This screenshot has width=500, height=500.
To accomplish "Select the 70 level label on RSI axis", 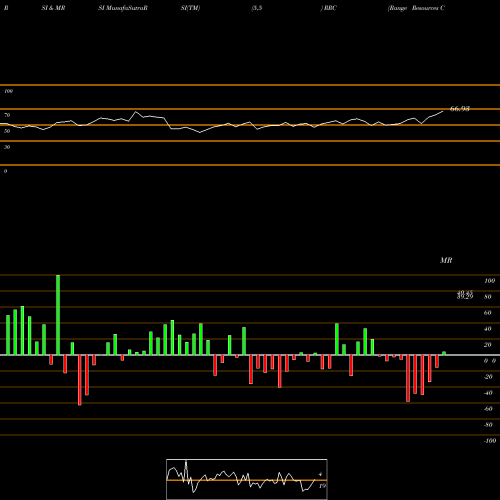I will point(7,115).
